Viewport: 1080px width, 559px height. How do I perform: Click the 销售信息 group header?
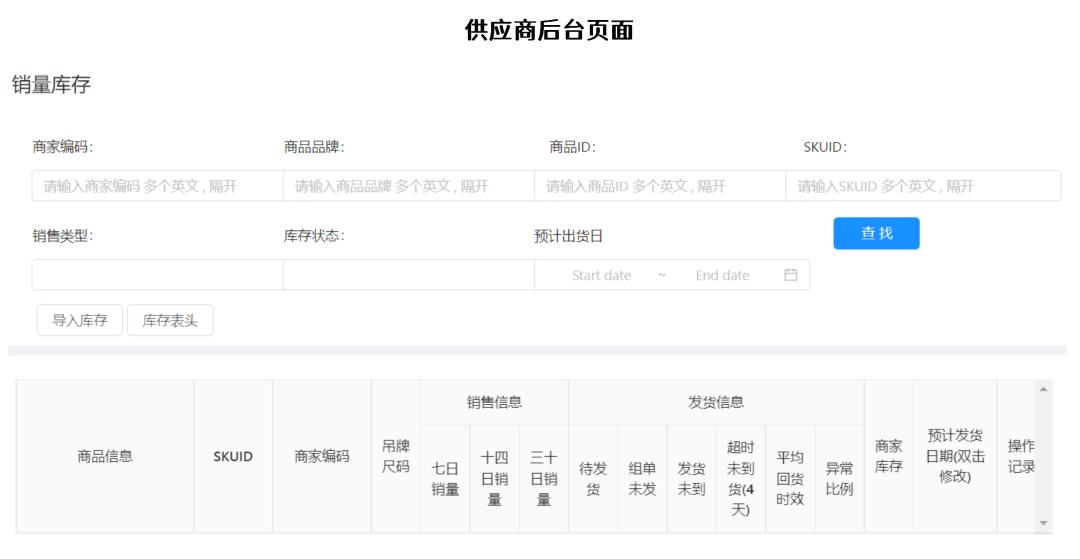495,402
